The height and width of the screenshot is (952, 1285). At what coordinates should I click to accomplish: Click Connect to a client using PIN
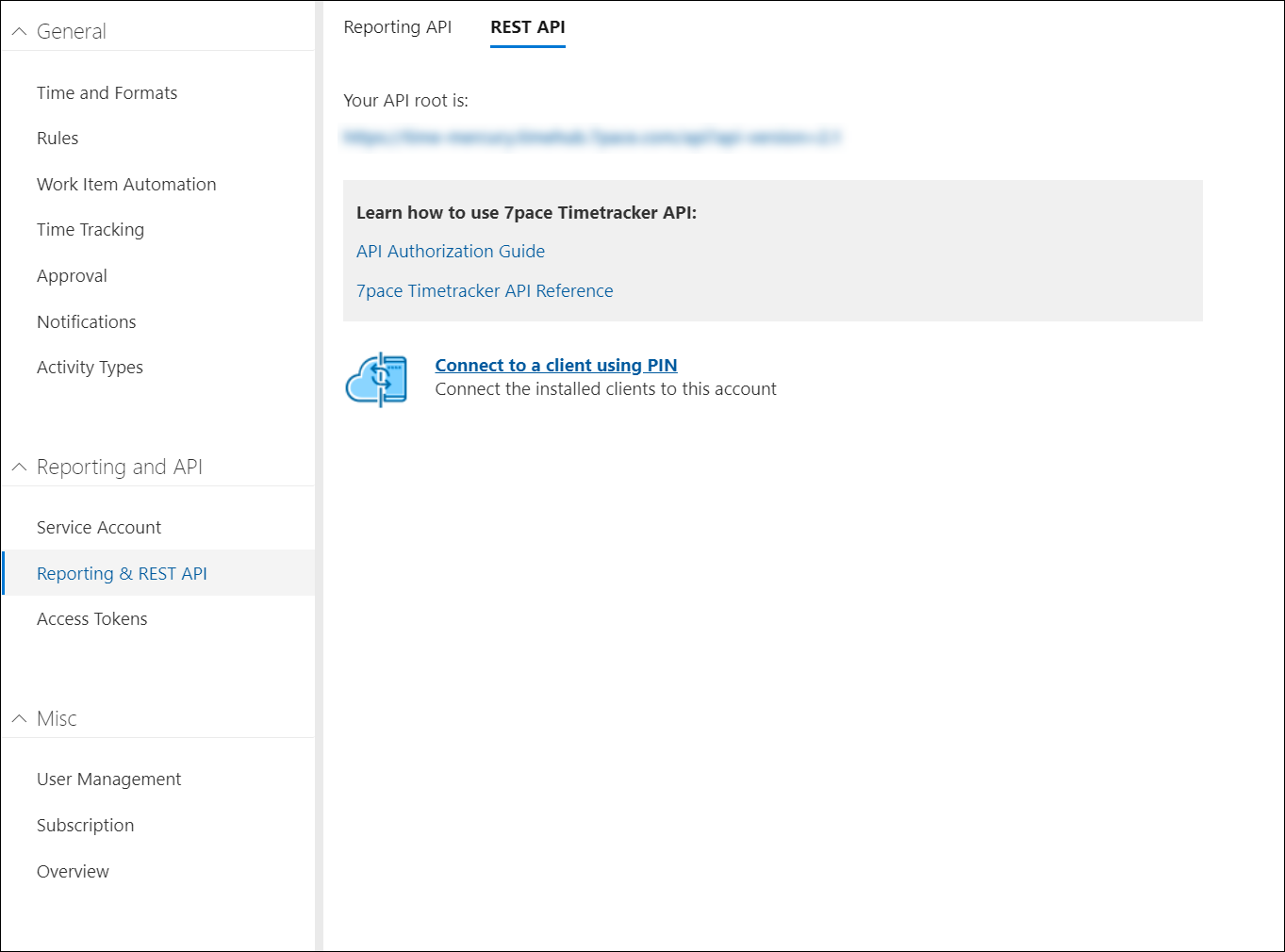click(x=556, y=365)
